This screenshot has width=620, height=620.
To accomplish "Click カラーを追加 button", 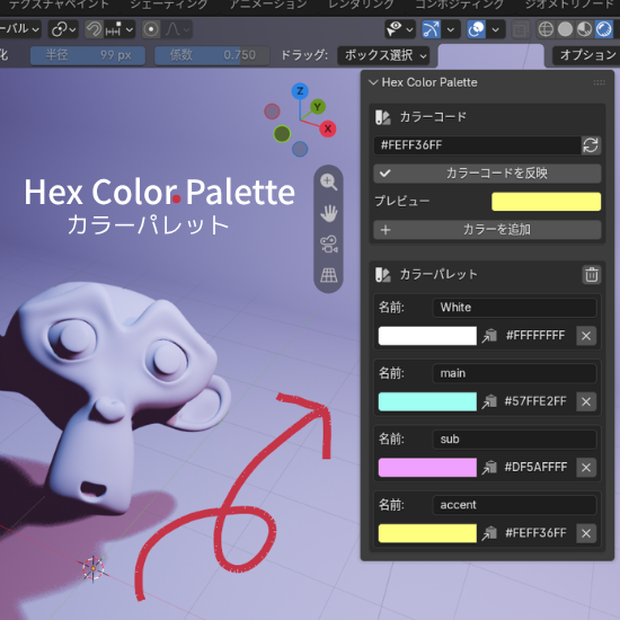I will tap(487, 230).
